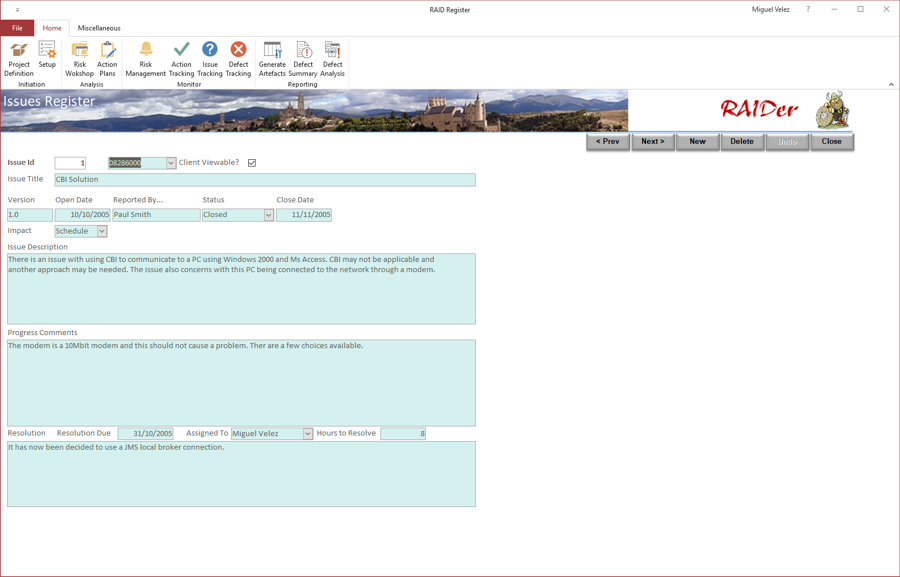The image size is (900, 577).
Task: Click the Client Viewable? label
Action: pos(209,162)
